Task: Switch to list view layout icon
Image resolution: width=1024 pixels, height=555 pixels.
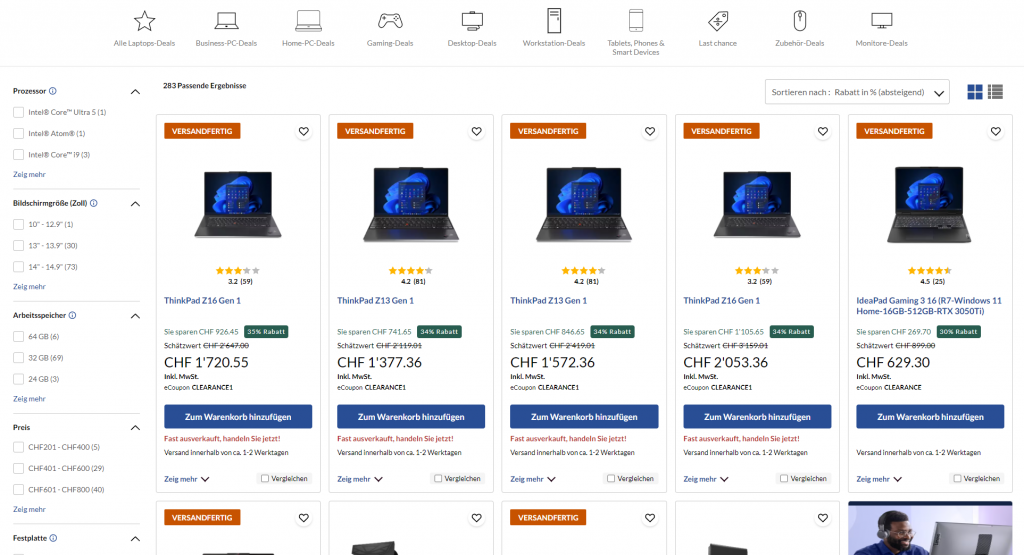Action: (995, 92)
